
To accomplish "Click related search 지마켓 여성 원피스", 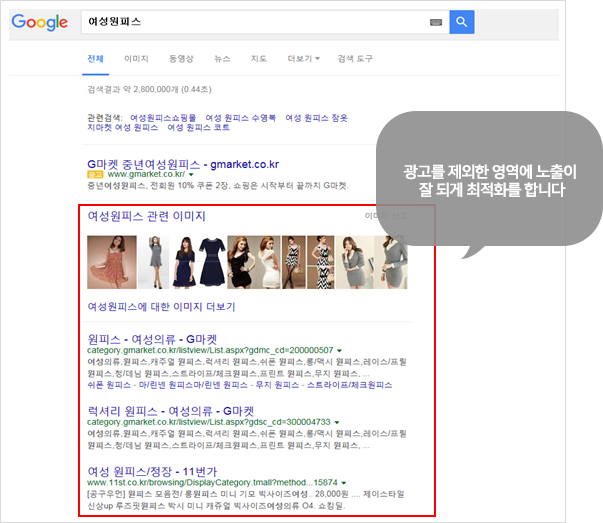I will [123, 127].
